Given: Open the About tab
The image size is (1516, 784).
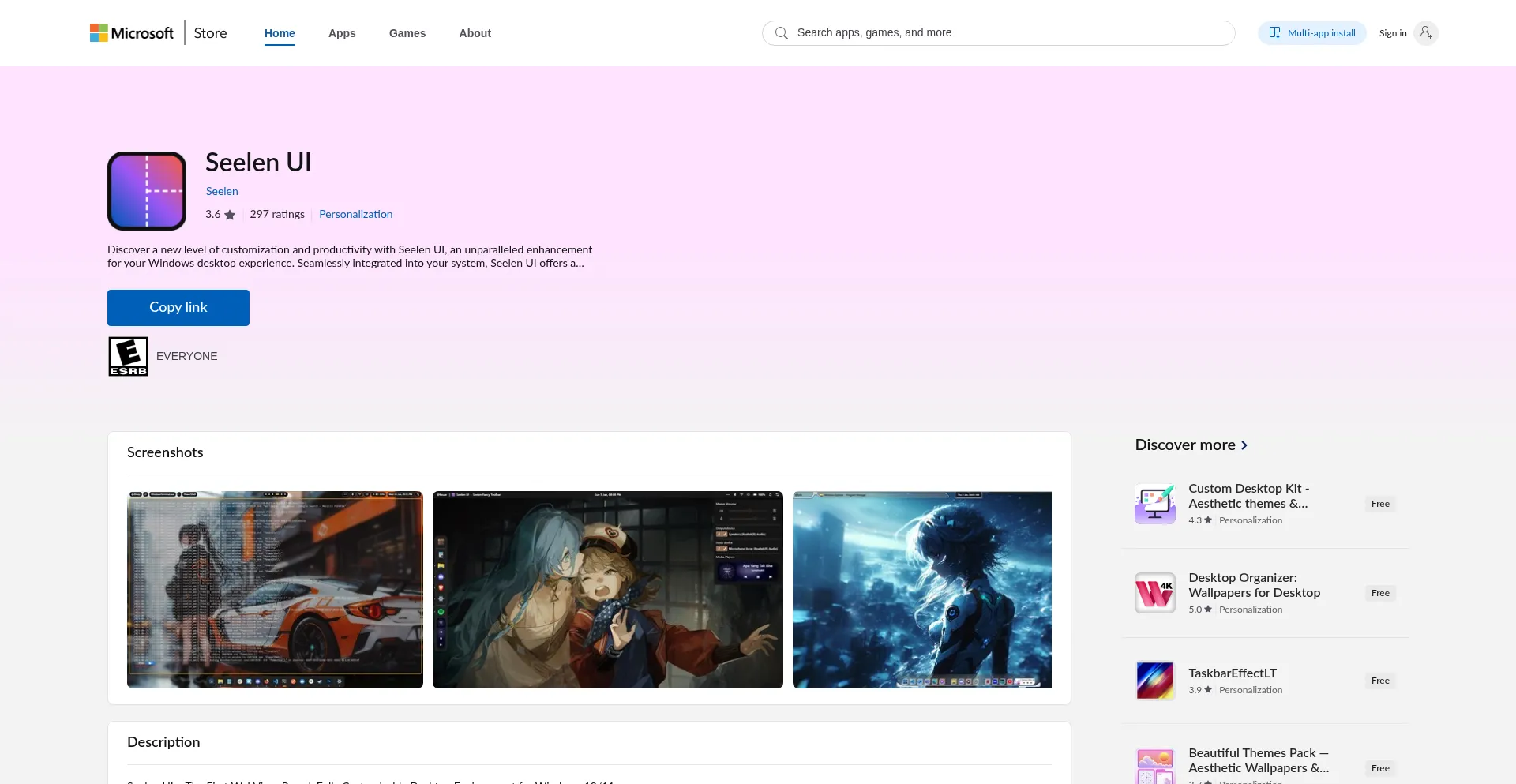Looking at the screenshot, I should coord(475,33).
